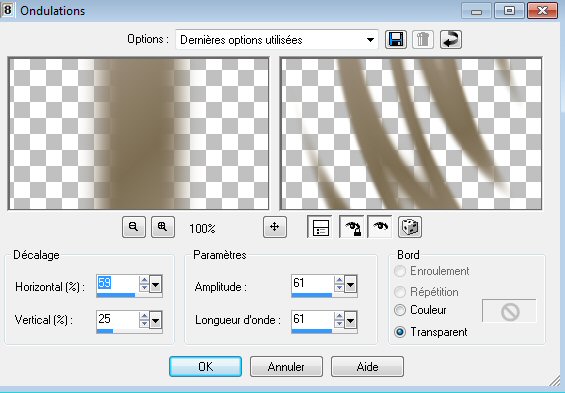The height and width of the screenshot is (393, 565).
Task: Toggle the show/hide previews panel icon
Action: pos(320,227)
